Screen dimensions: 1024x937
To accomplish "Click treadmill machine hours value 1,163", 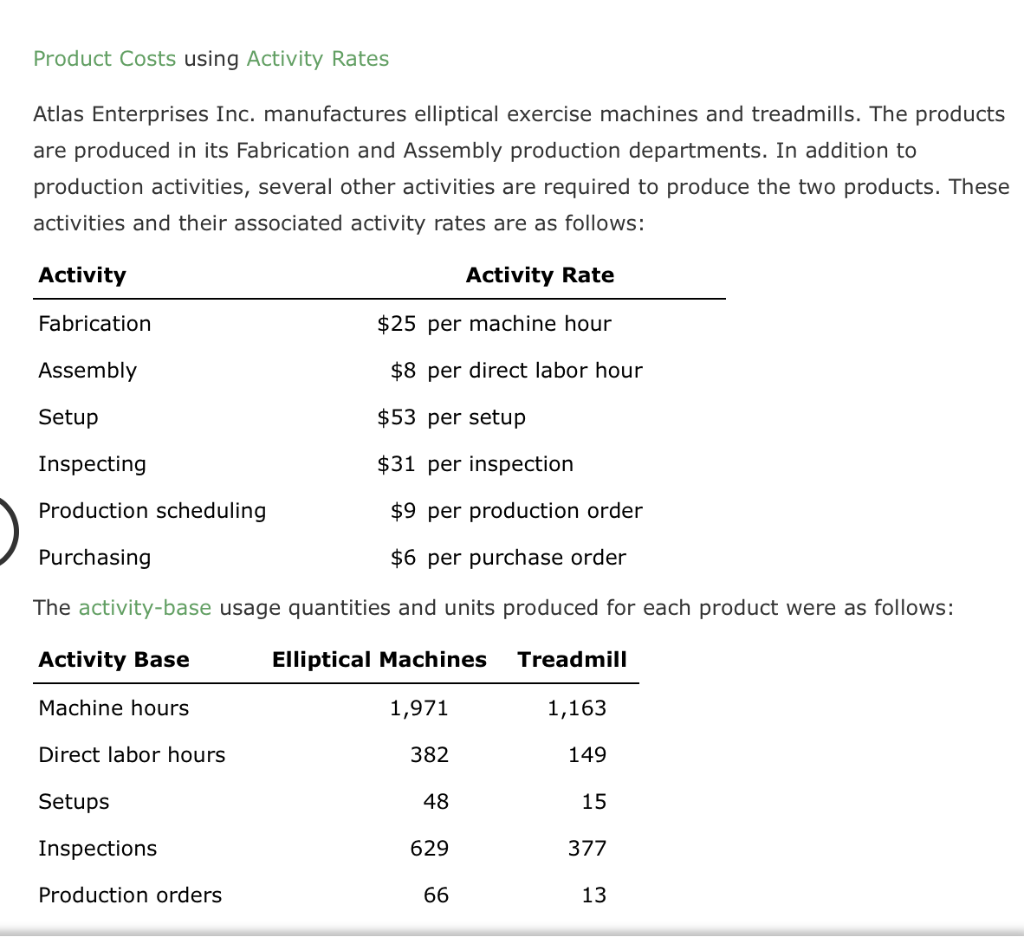I will (576, 708).
